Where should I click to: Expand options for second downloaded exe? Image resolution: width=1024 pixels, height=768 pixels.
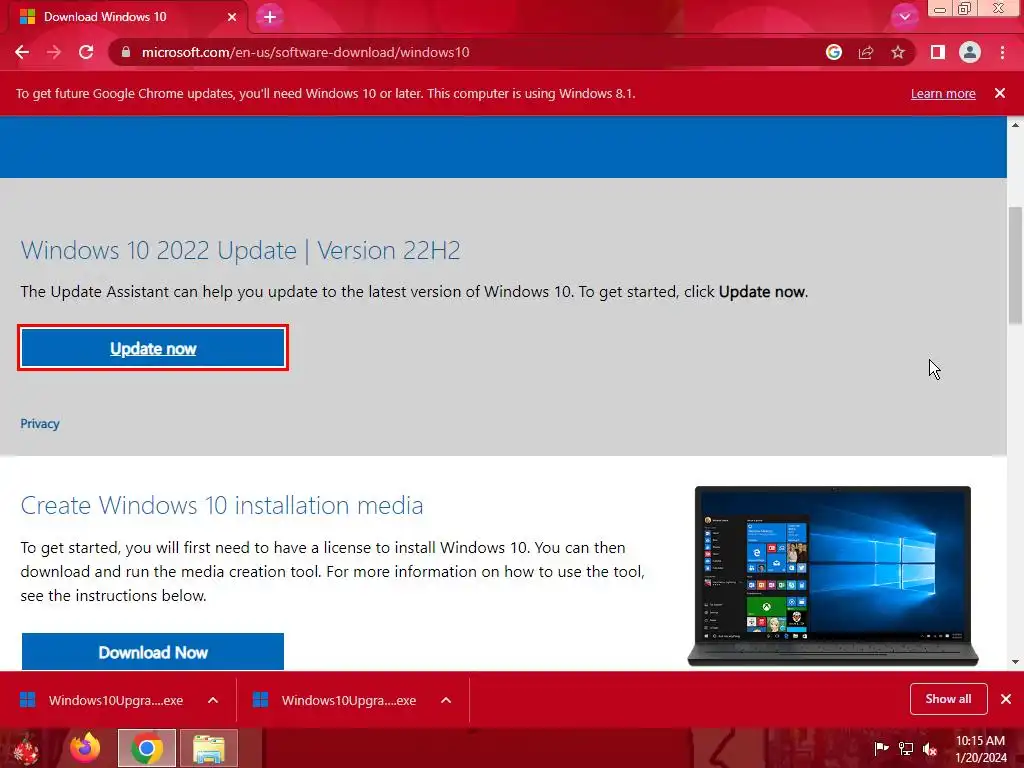446,700
